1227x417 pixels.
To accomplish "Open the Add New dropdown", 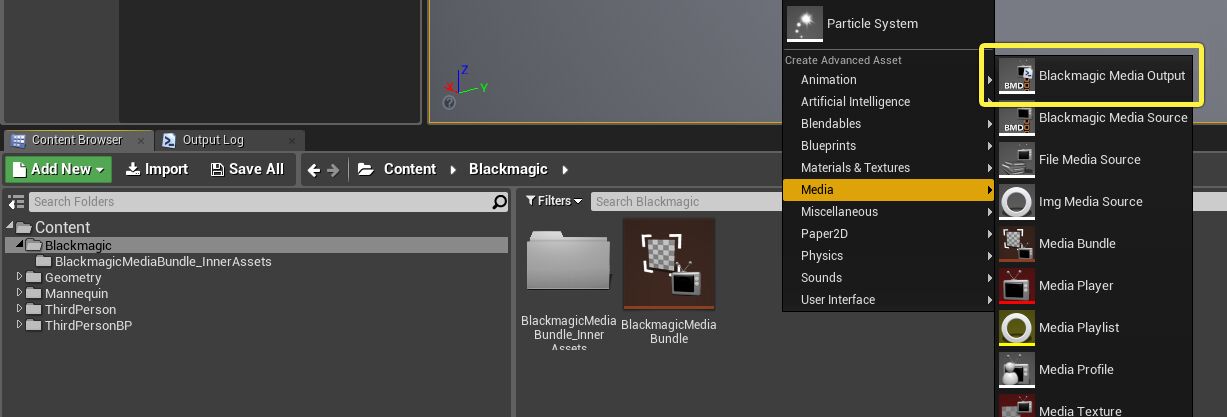I will 58,169.
